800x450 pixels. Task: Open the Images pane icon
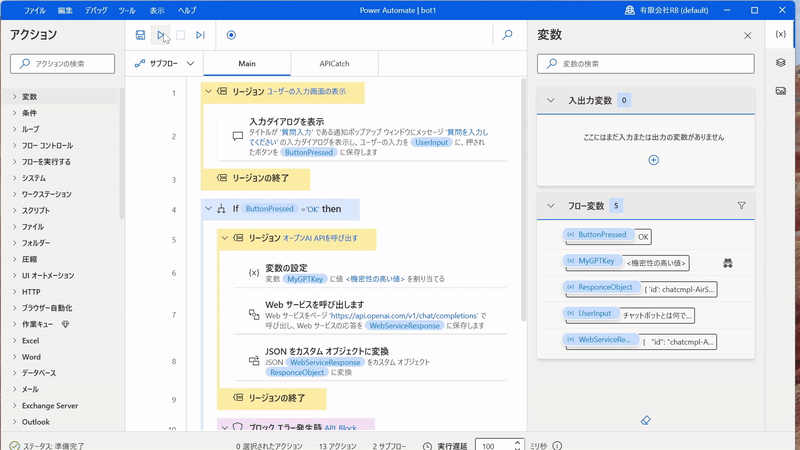click(781, 90)
